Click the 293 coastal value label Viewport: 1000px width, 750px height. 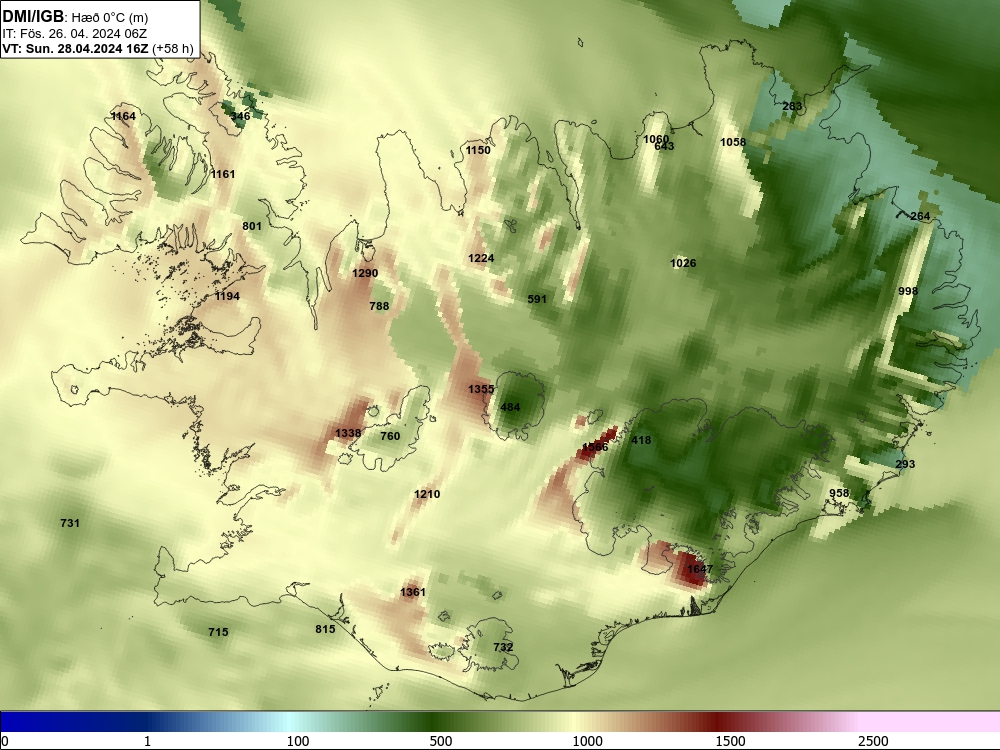pos(905,464)
